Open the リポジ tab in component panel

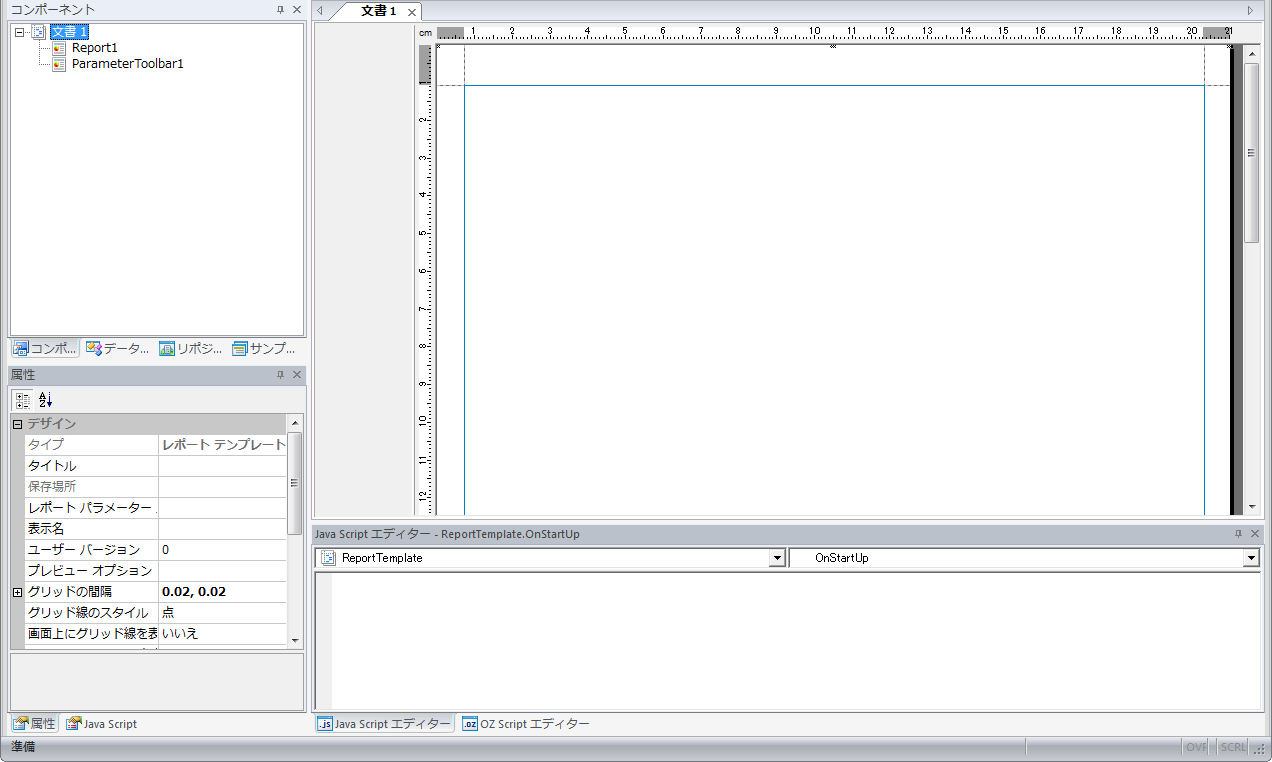coord(190,349)
